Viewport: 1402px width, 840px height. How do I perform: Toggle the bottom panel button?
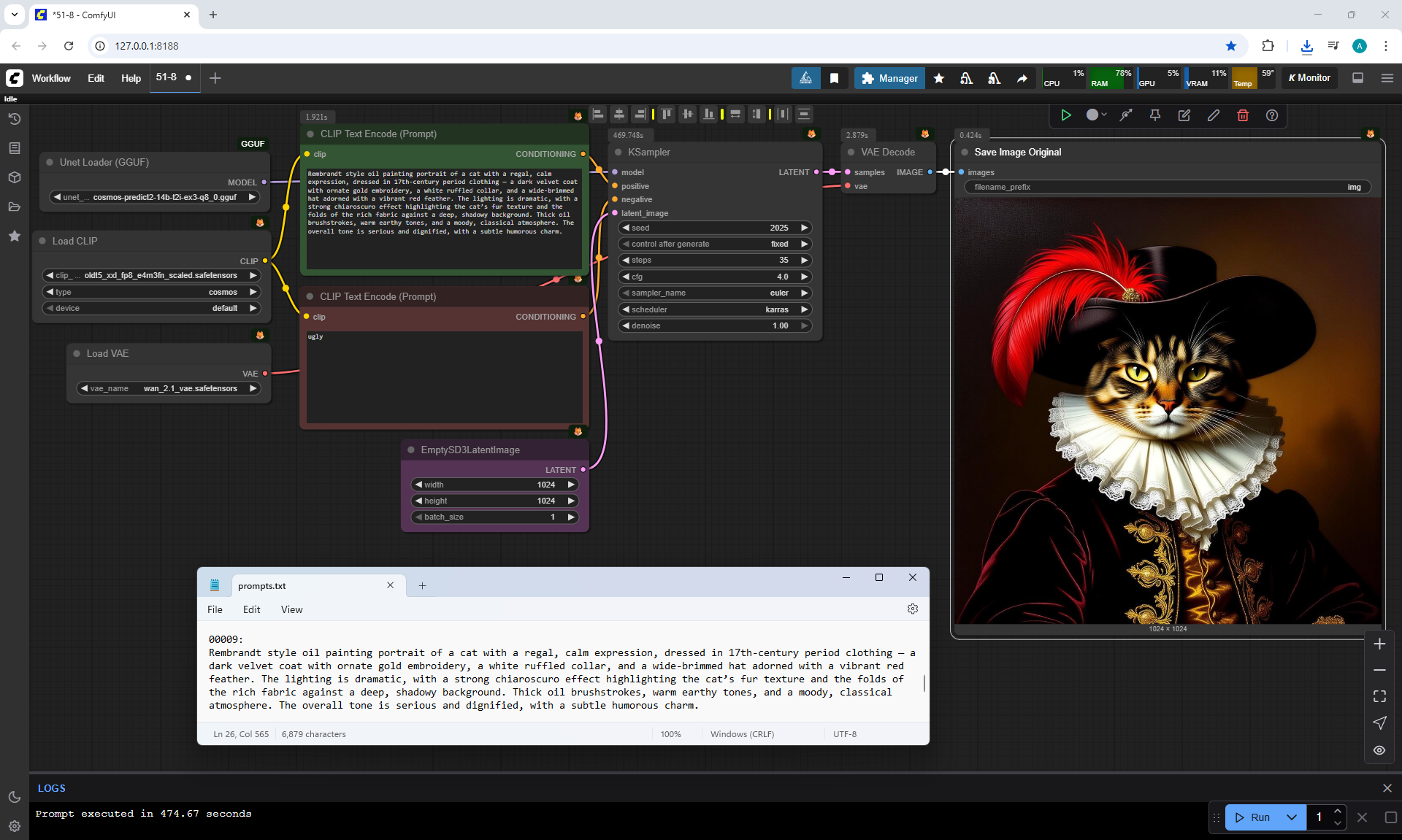(1358, 78)
